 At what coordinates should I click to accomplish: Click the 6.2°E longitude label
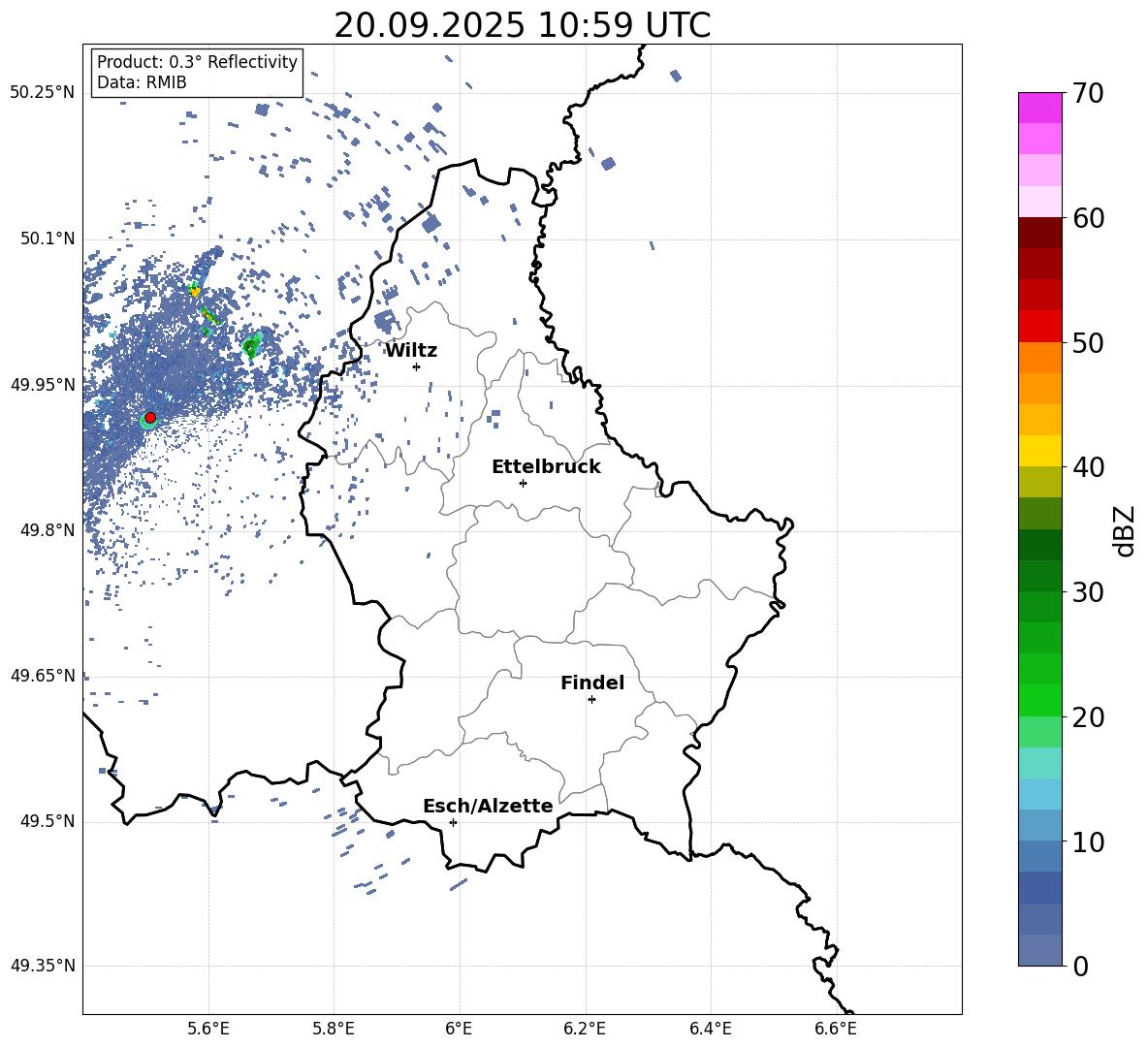pyautogui.click(x=585, y=1030)
